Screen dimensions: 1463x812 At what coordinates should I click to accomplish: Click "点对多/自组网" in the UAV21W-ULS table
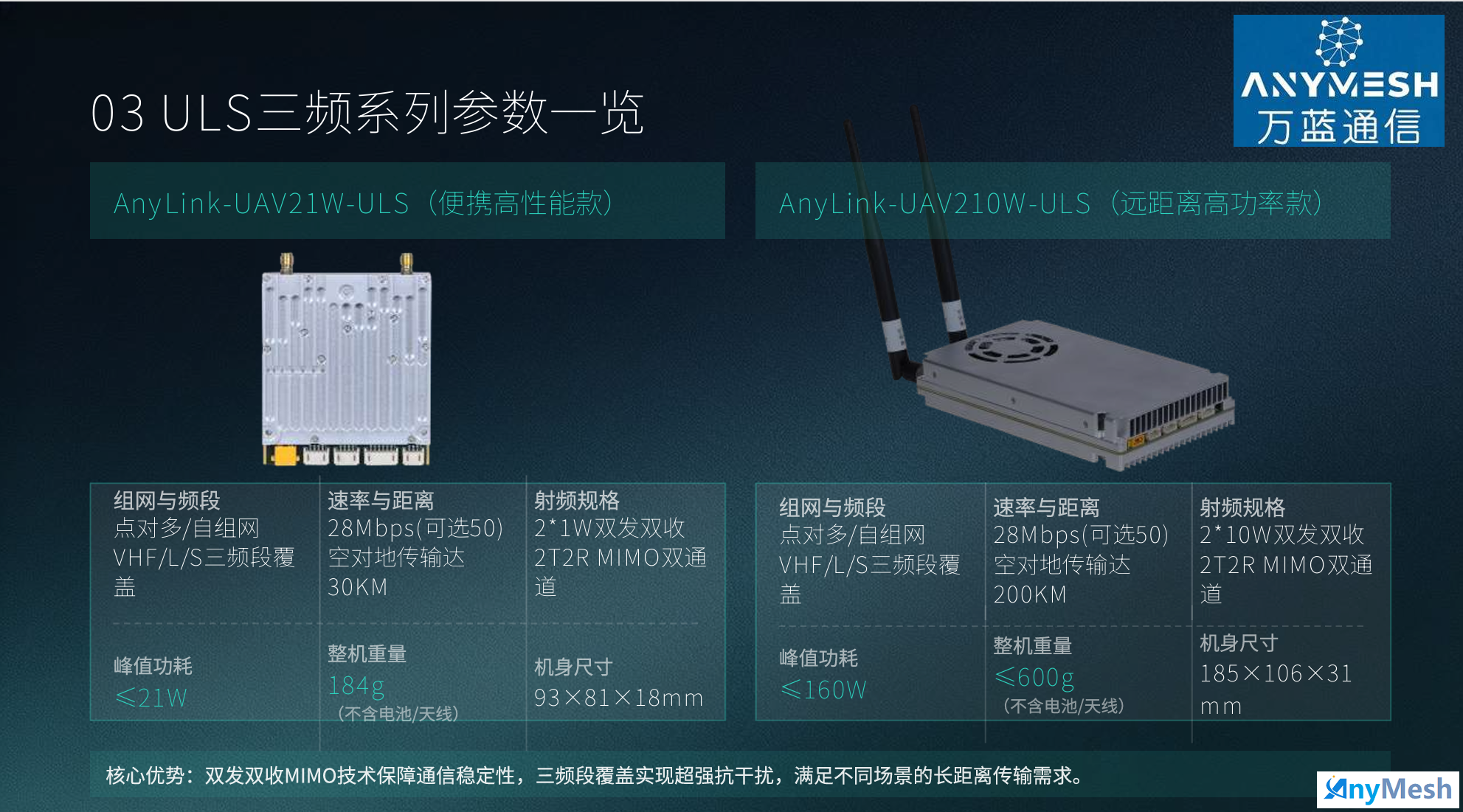point(187,528)
